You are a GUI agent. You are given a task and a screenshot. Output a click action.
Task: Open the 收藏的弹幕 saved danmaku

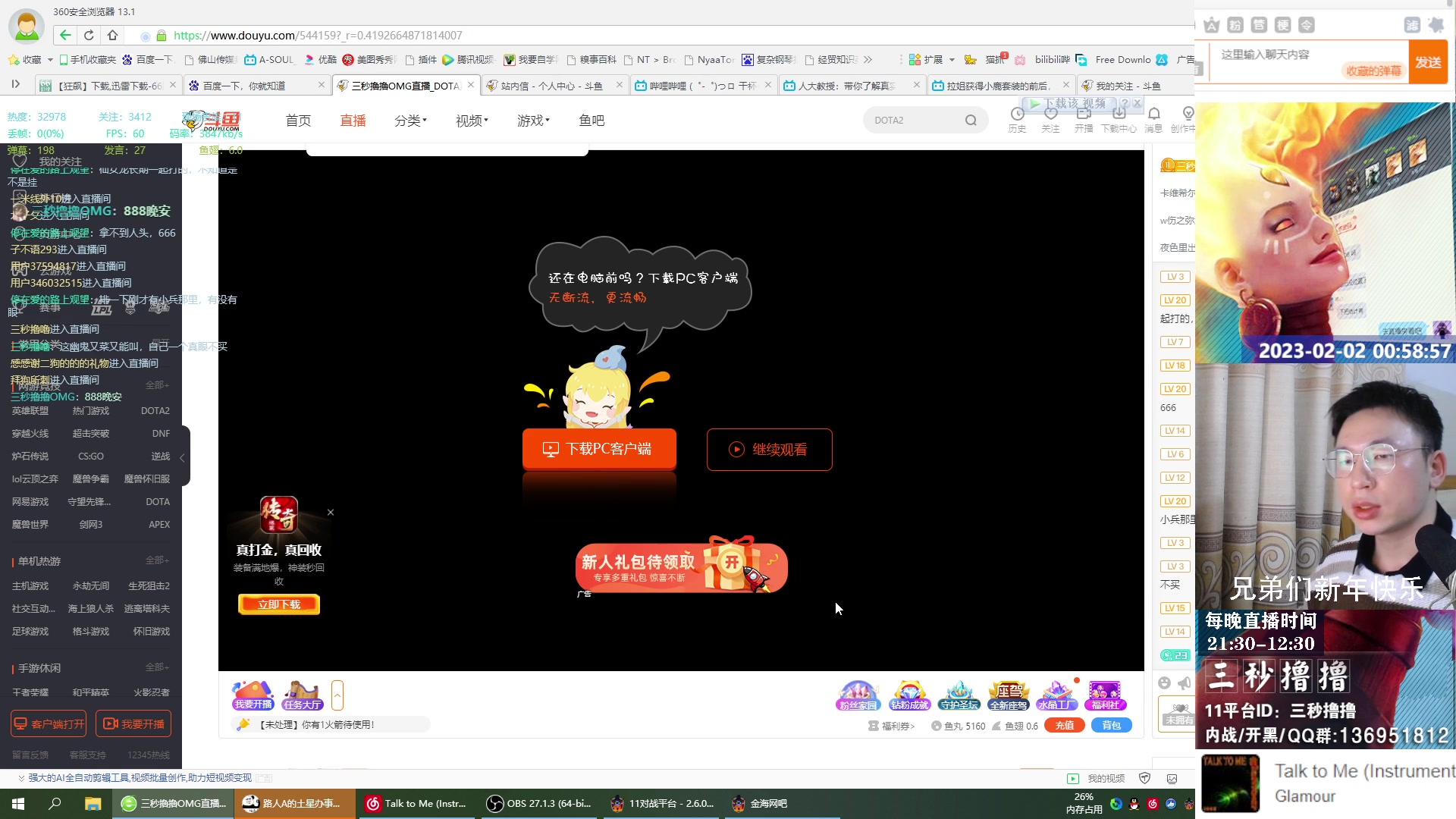1373,71
